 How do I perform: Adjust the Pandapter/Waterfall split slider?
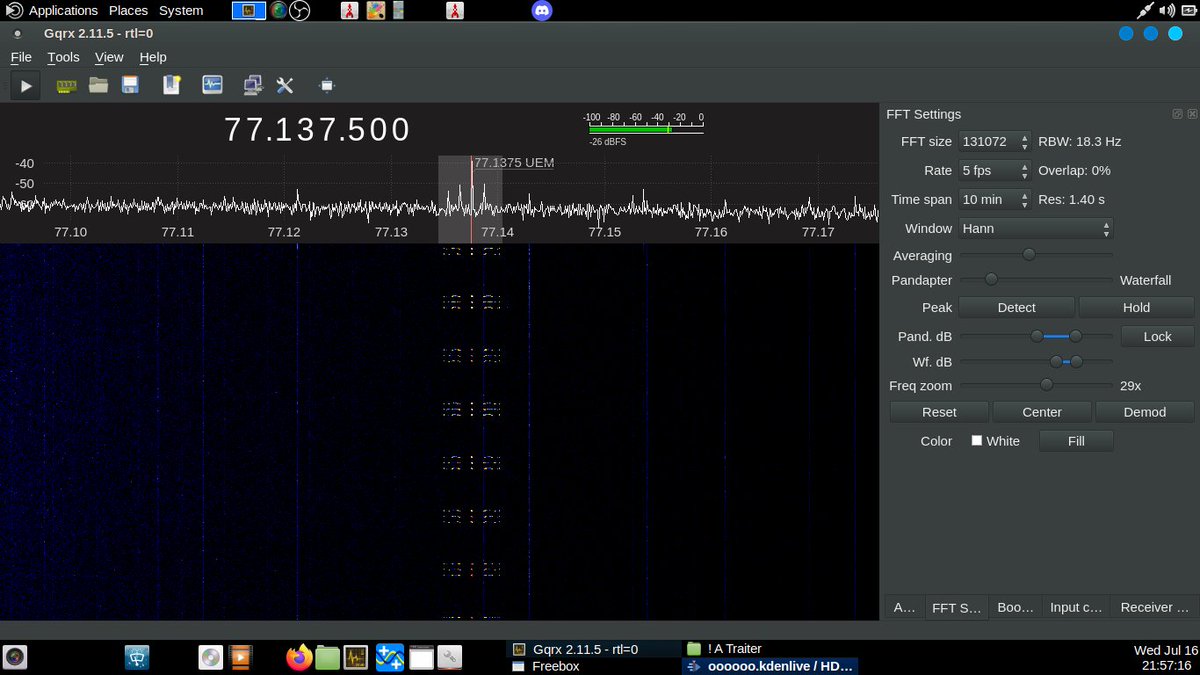coord(1036,280)
